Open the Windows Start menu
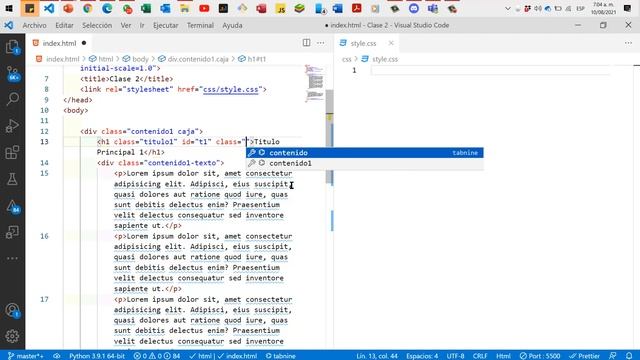The width and height of the screenshot is (640, 360). pos(9,8)
